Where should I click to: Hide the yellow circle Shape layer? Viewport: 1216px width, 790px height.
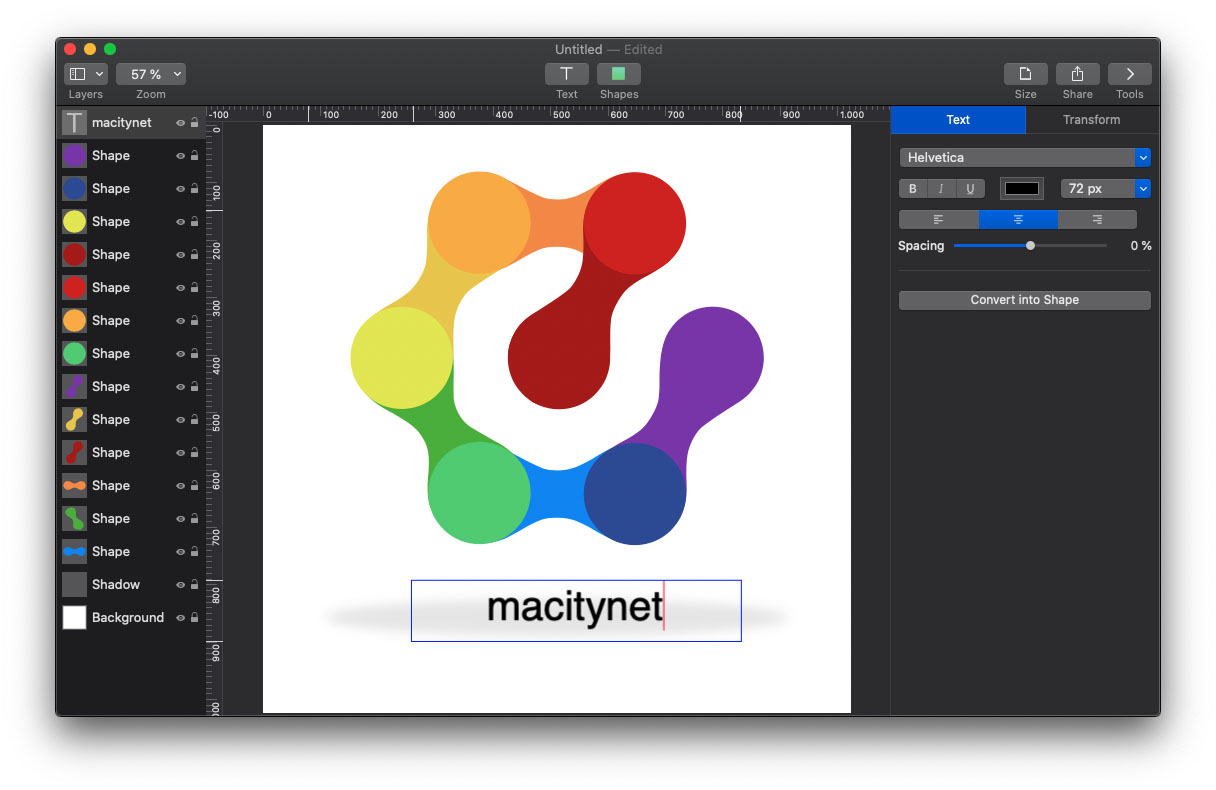[181, 222]
